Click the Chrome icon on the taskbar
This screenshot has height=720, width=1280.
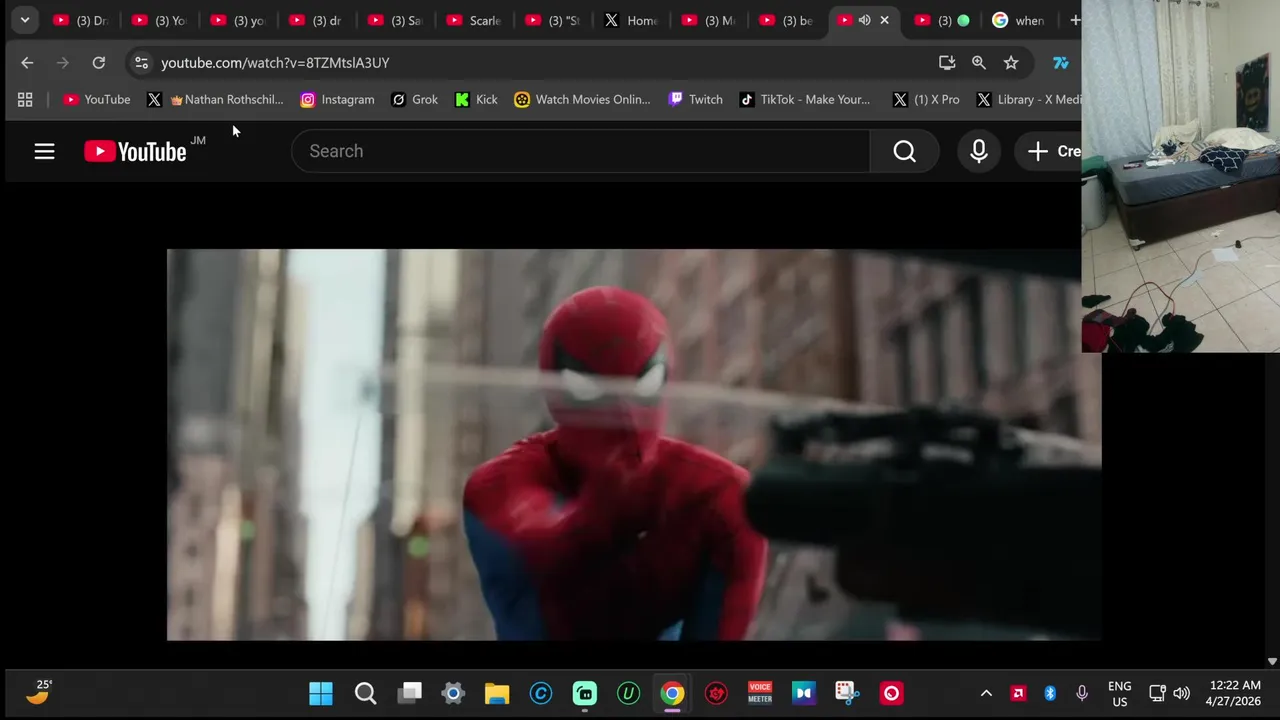pyautogui.click(x=672, y=693)
